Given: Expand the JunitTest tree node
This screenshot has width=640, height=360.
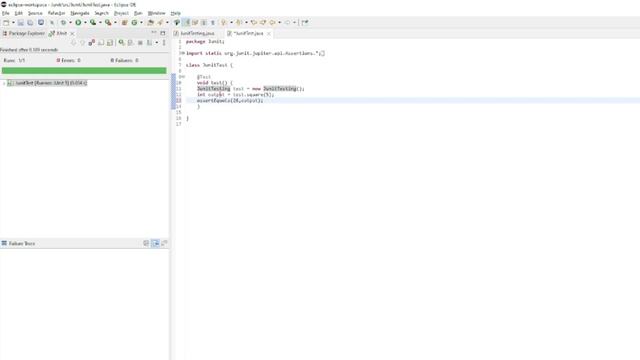Looking at the screenshot, I should point(4,83).
